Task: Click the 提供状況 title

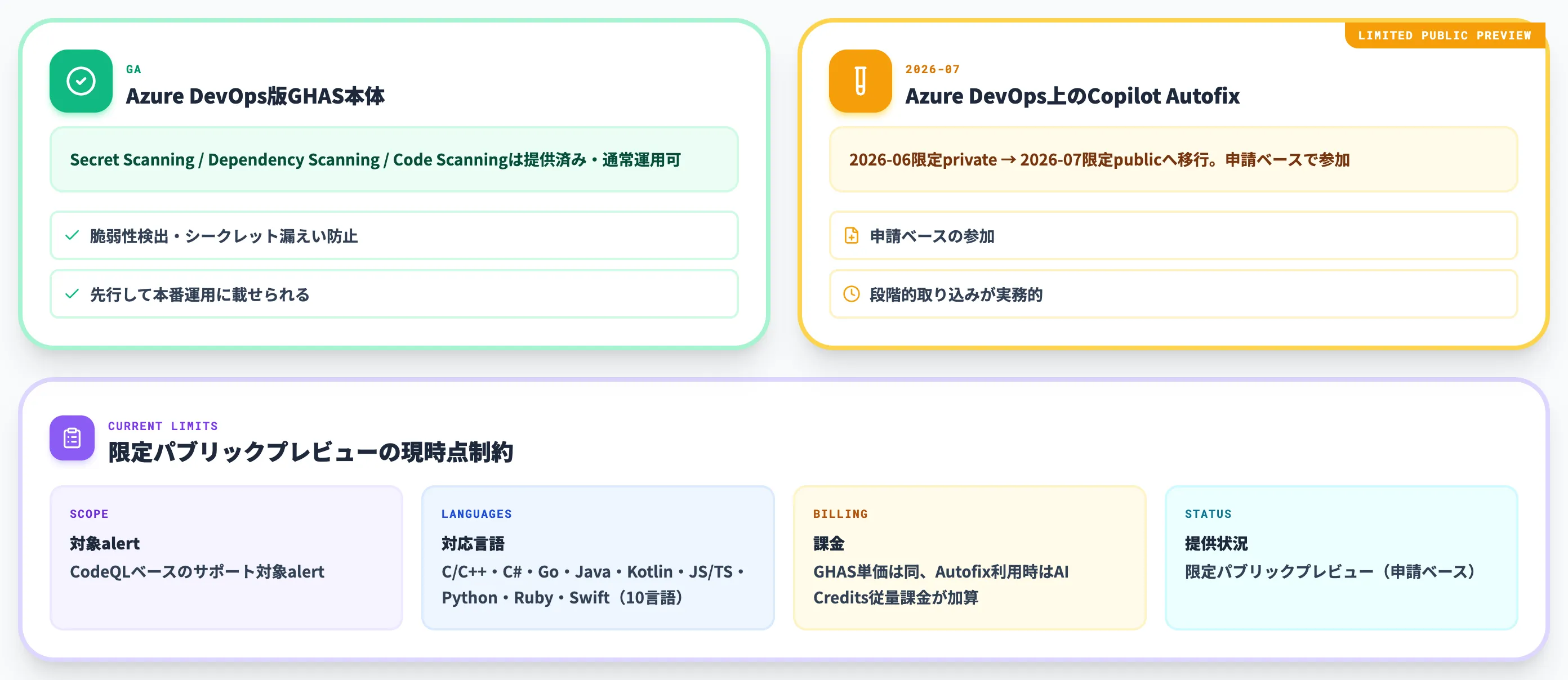Action: pos(1216,543)
